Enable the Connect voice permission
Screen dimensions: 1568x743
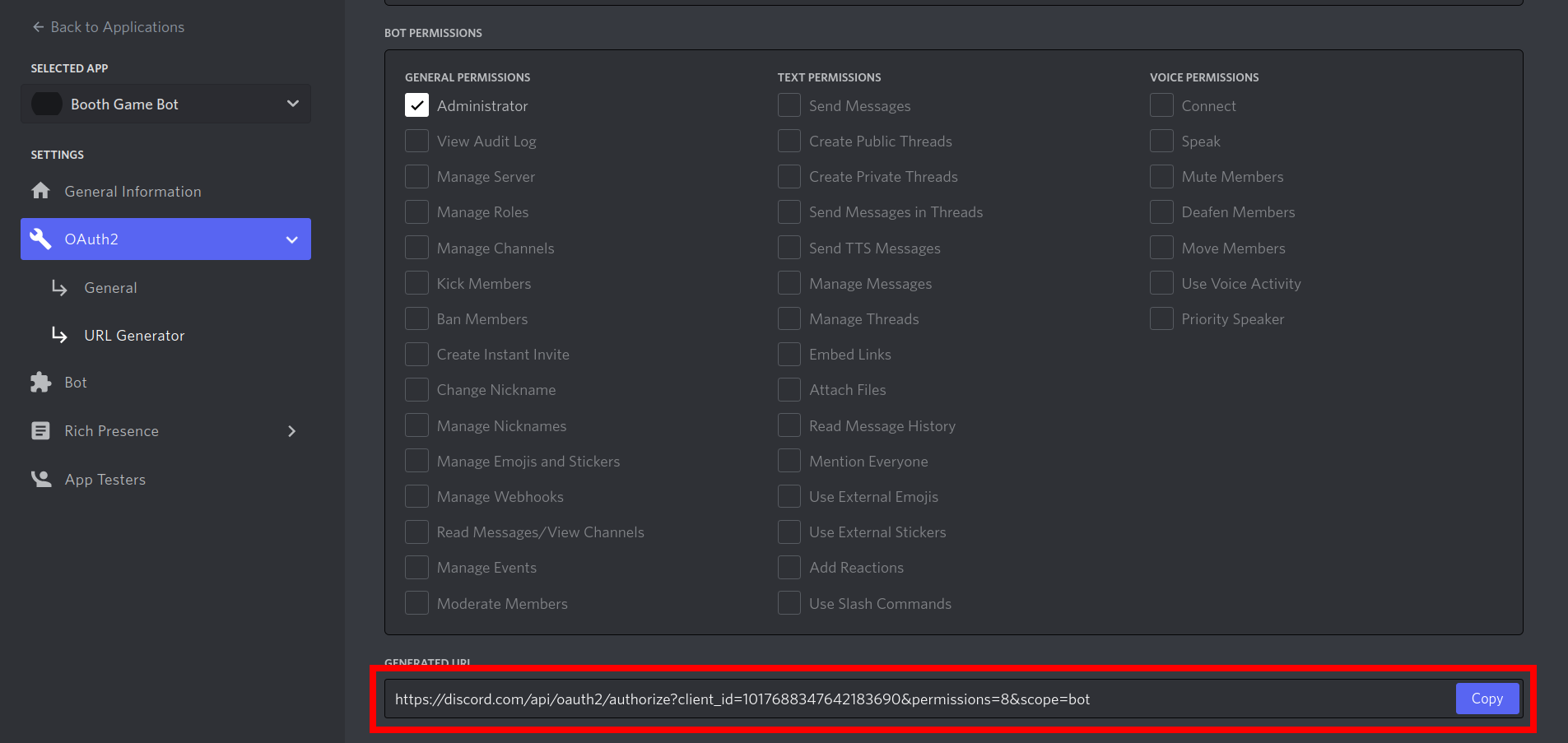click(1161, 105)
